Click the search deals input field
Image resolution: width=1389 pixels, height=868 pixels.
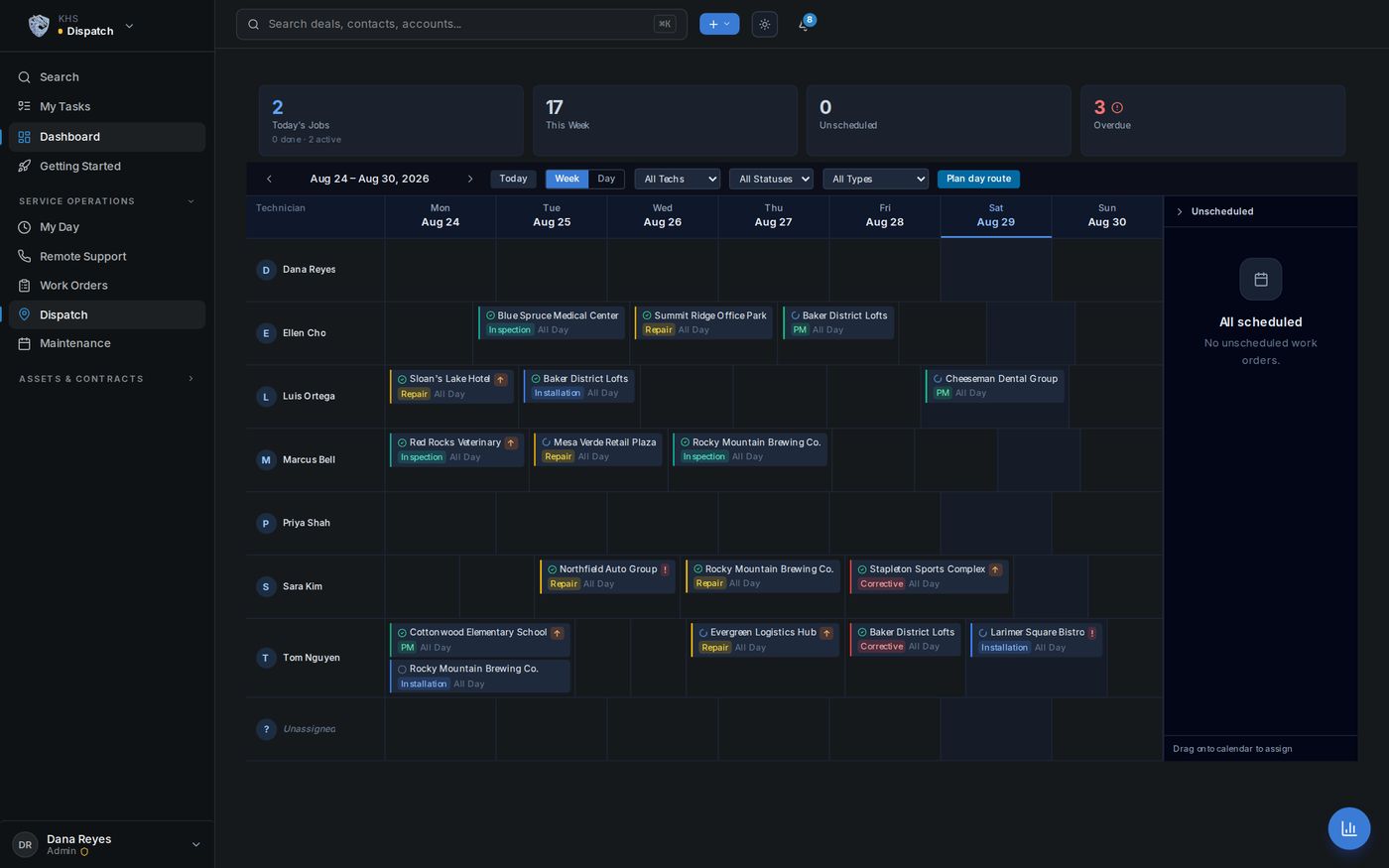tap(461, 24)
